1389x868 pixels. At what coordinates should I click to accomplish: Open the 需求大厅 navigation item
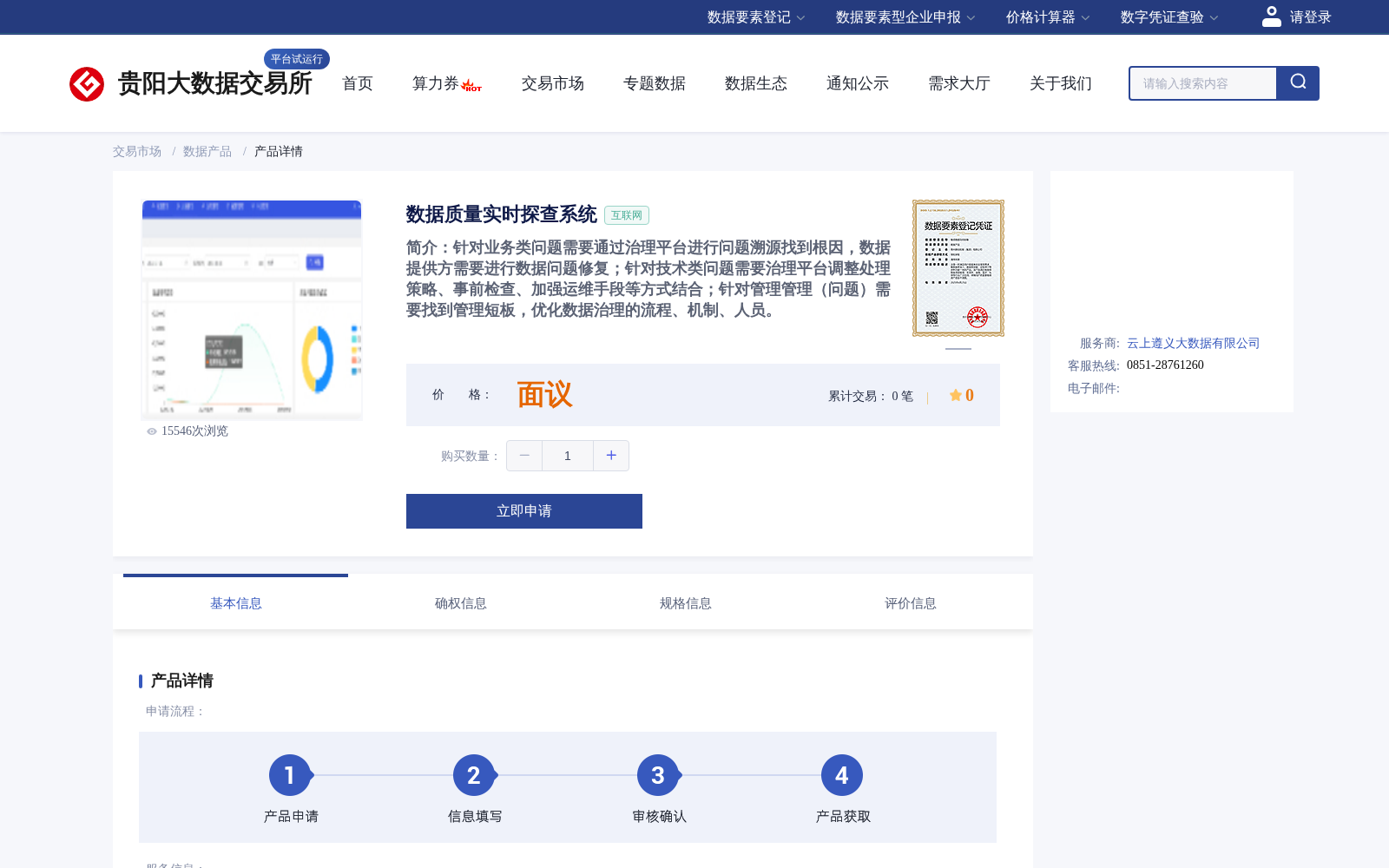coord(959,83)
